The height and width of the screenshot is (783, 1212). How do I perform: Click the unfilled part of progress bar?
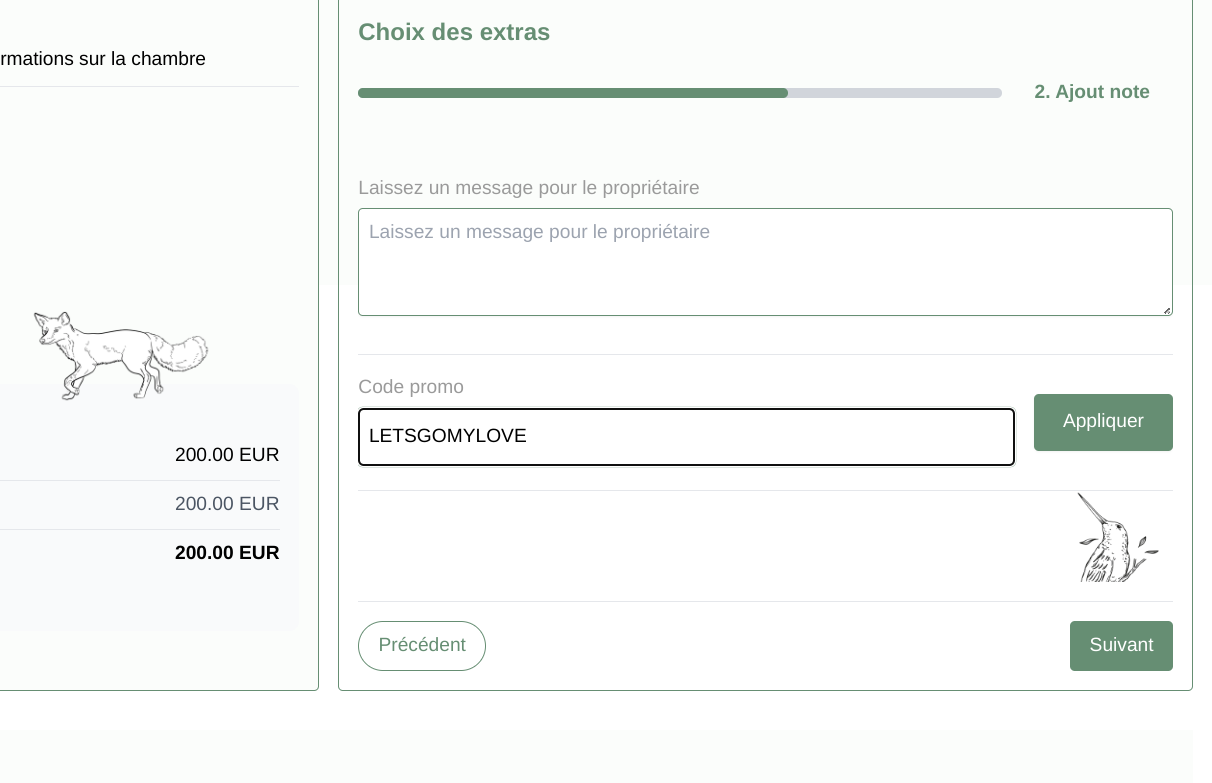pyautogui.click(x=895, y=93)
